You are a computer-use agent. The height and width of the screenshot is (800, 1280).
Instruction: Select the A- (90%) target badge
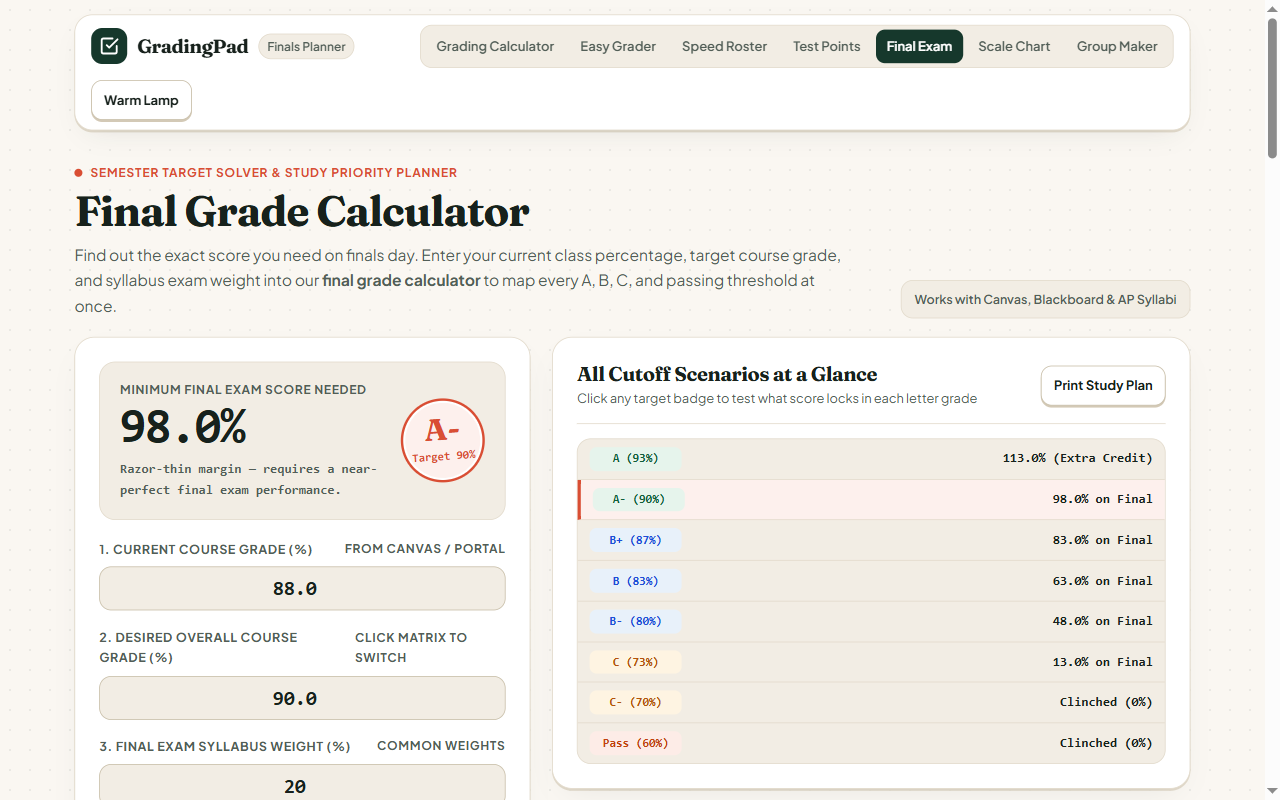[638, 499]
